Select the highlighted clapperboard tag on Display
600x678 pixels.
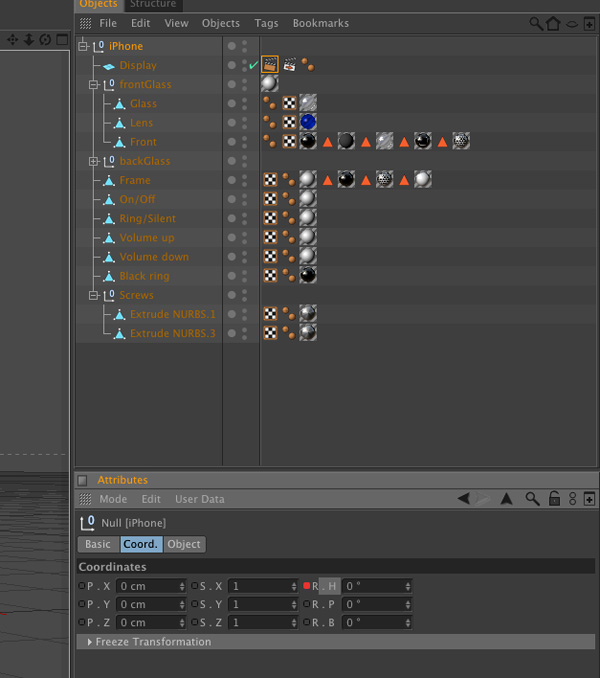coord(270,65)
